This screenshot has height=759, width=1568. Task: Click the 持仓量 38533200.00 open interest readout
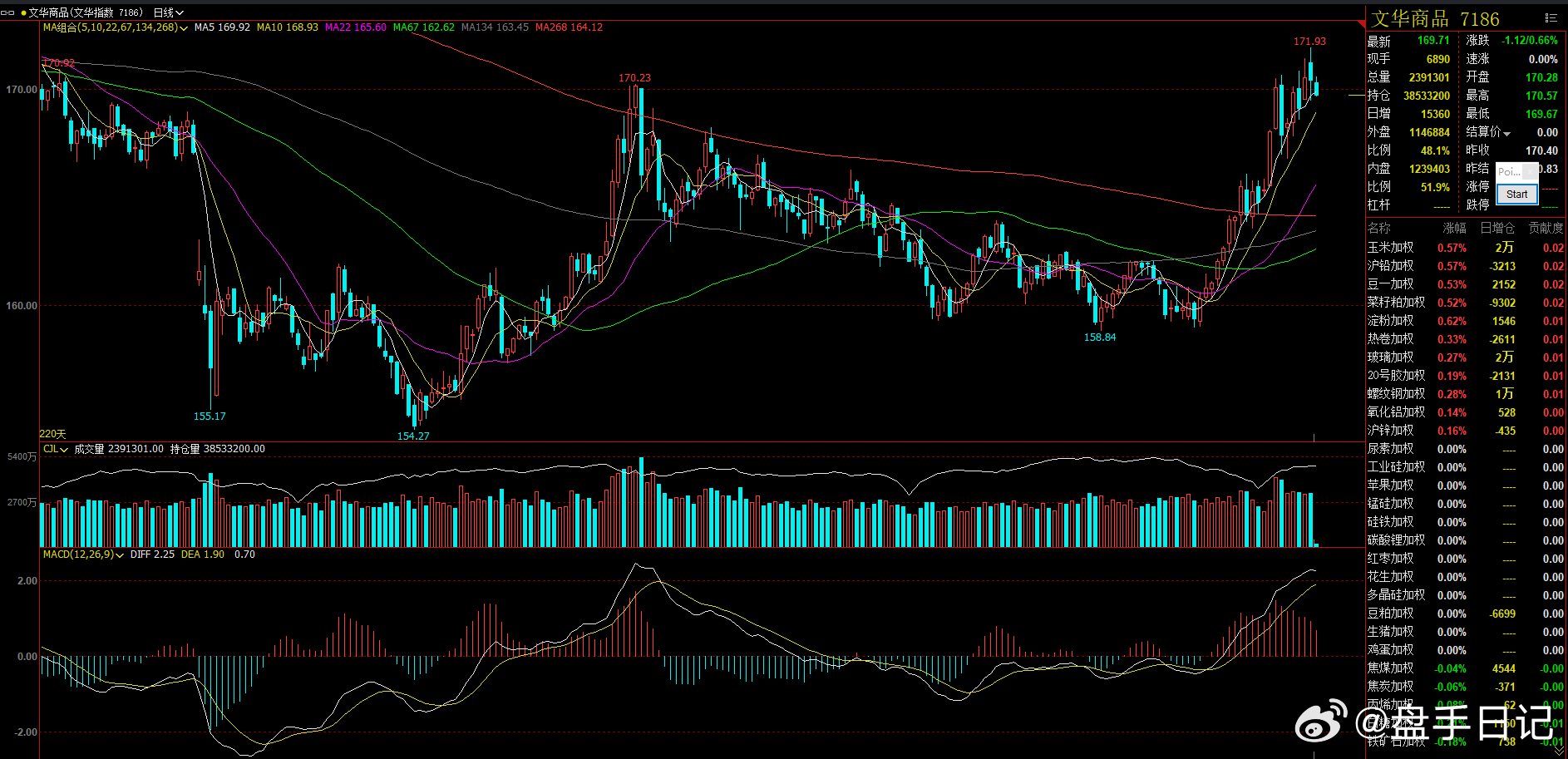point(218,449)
